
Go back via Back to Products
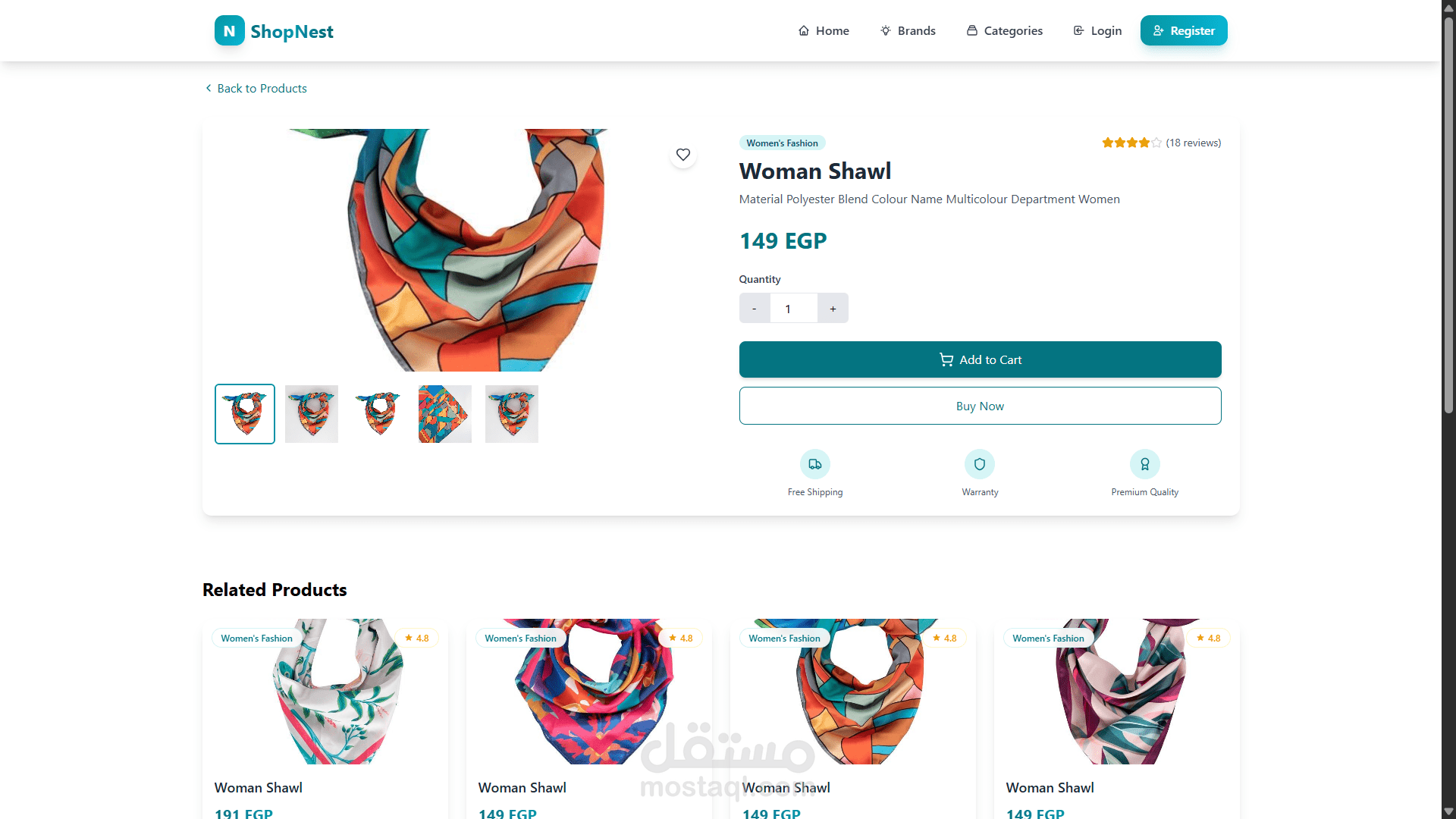(x=256, y=89)
